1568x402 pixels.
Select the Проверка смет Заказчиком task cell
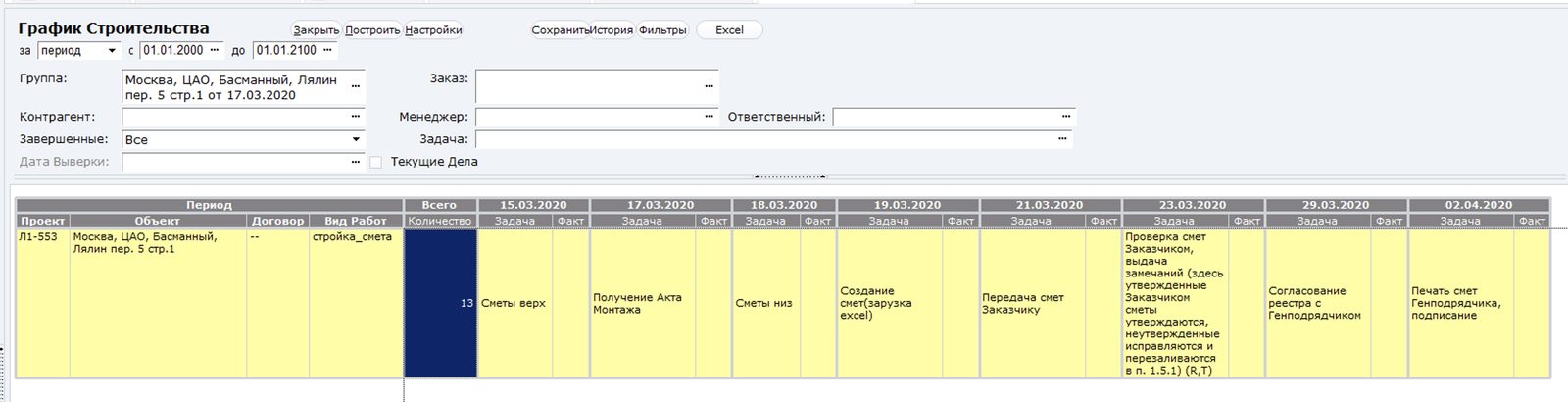pos(1175,303)
